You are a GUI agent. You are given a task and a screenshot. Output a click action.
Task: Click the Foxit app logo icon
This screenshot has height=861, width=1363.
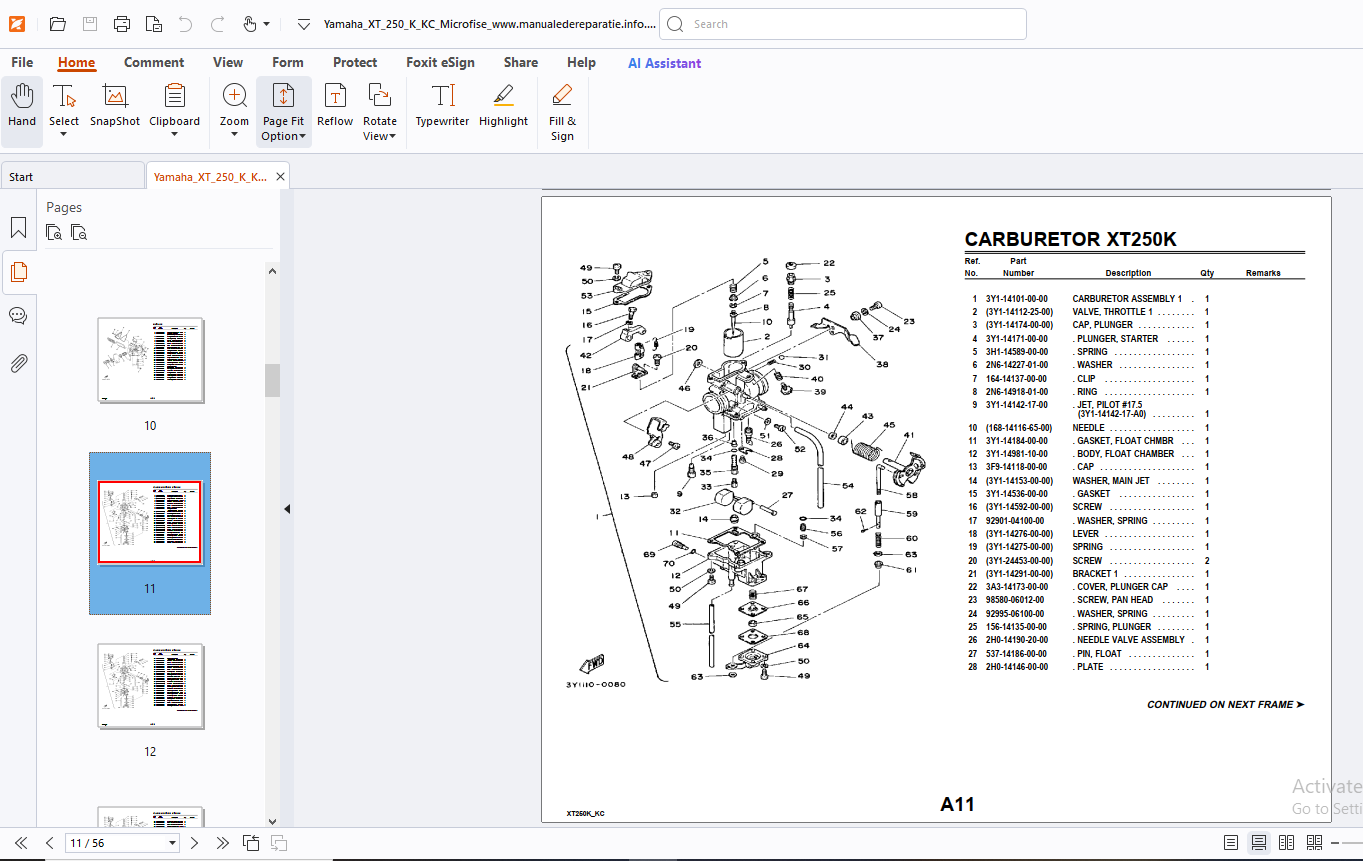17,23
